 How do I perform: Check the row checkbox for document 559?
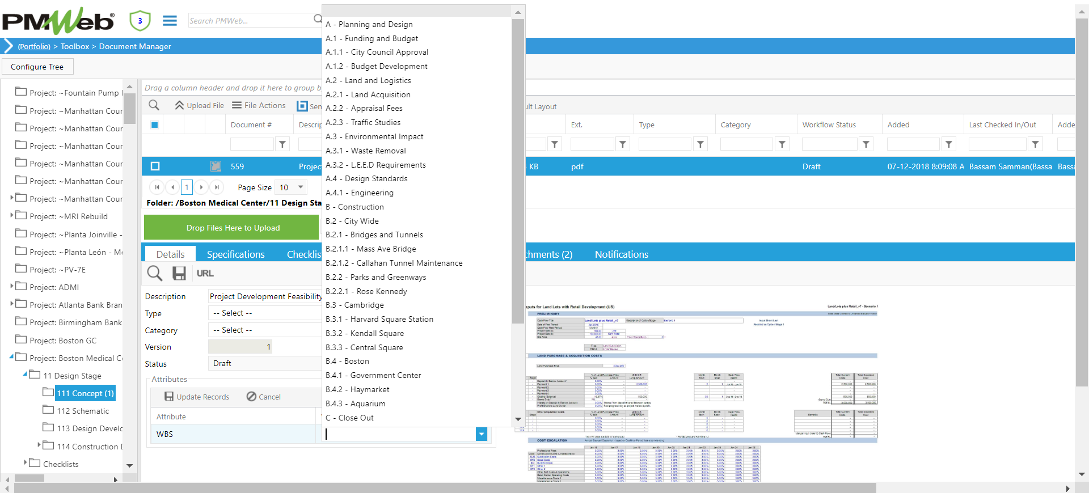[155, 167]
